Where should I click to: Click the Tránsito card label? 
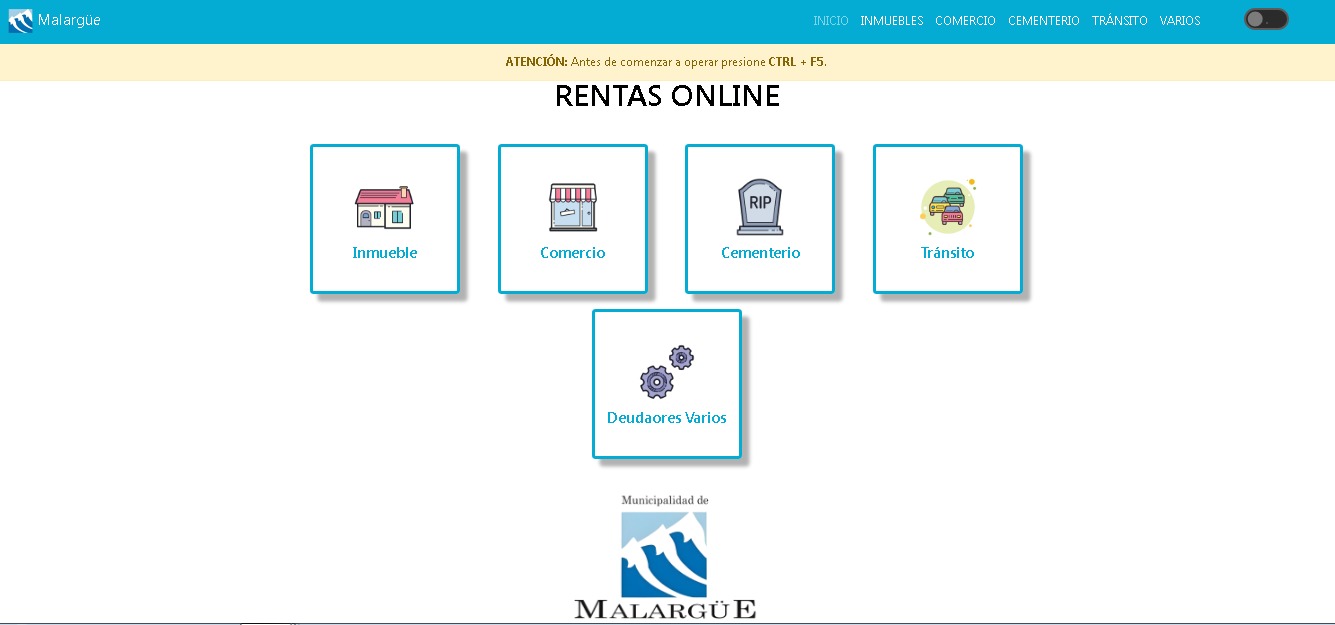pyautogui.click(x=947, y=253)
